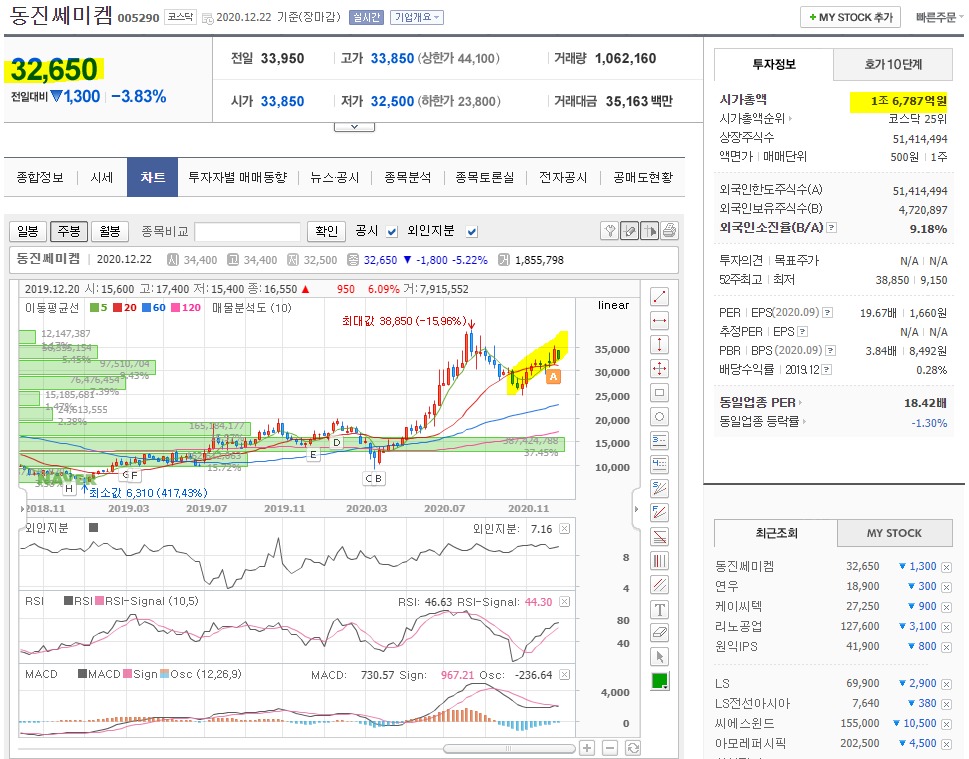The height and width of the screenshot is (759, 969).
Task: Select the four-division line tool
Action: pos(659,464)
